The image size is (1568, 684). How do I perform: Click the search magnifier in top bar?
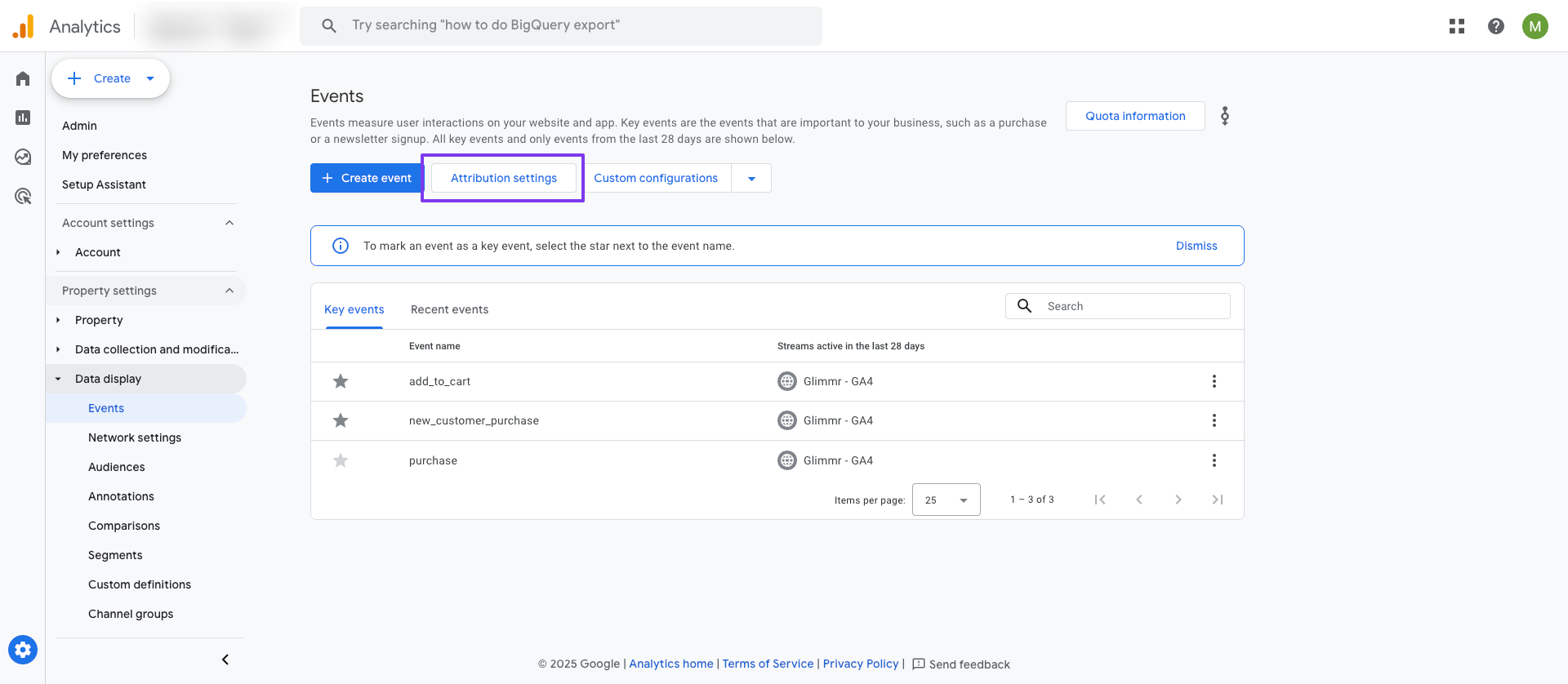tap(329, 25)
